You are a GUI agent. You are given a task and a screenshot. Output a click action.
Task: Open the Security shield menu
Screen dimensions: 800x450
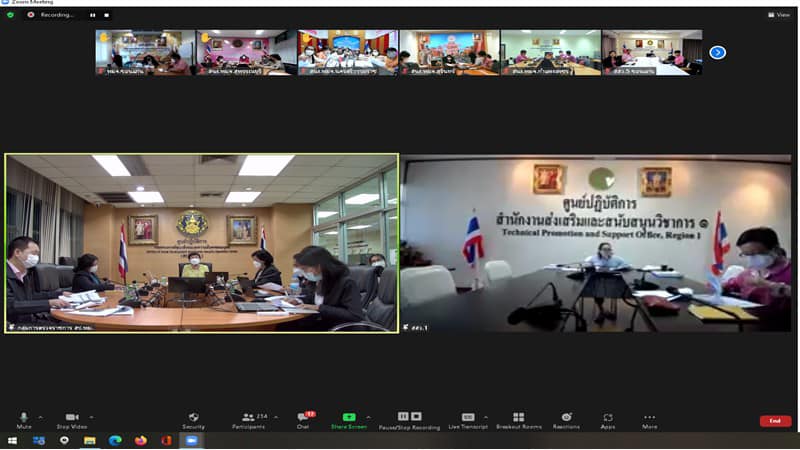tap(193, 420)
